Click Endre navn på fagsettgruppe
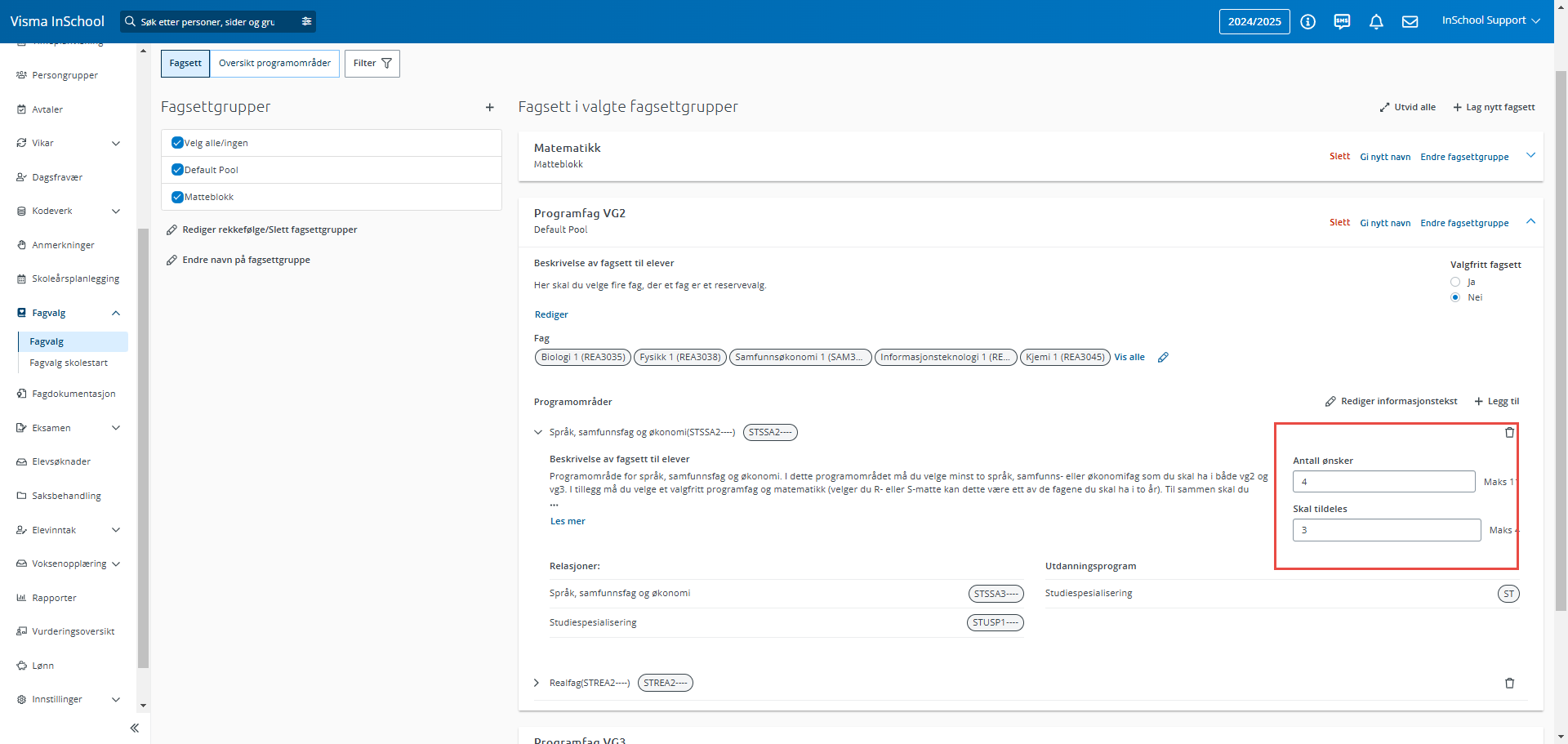This screenshot has height=744, width=1568. (238, 260)
